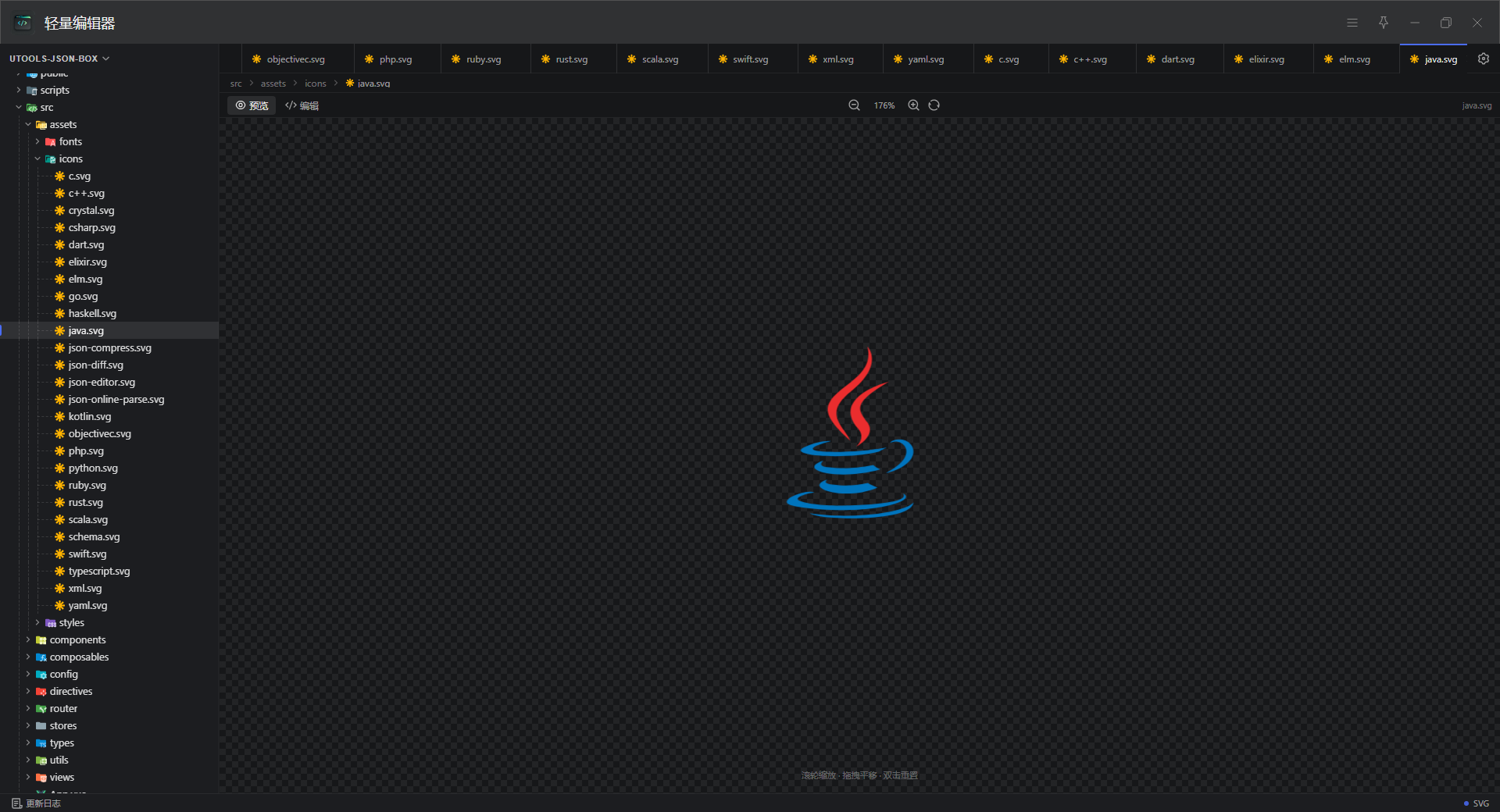This screenshot has width=1500, height=812.
Task: Click the fonts folder icon
Action: click(51, 142)
